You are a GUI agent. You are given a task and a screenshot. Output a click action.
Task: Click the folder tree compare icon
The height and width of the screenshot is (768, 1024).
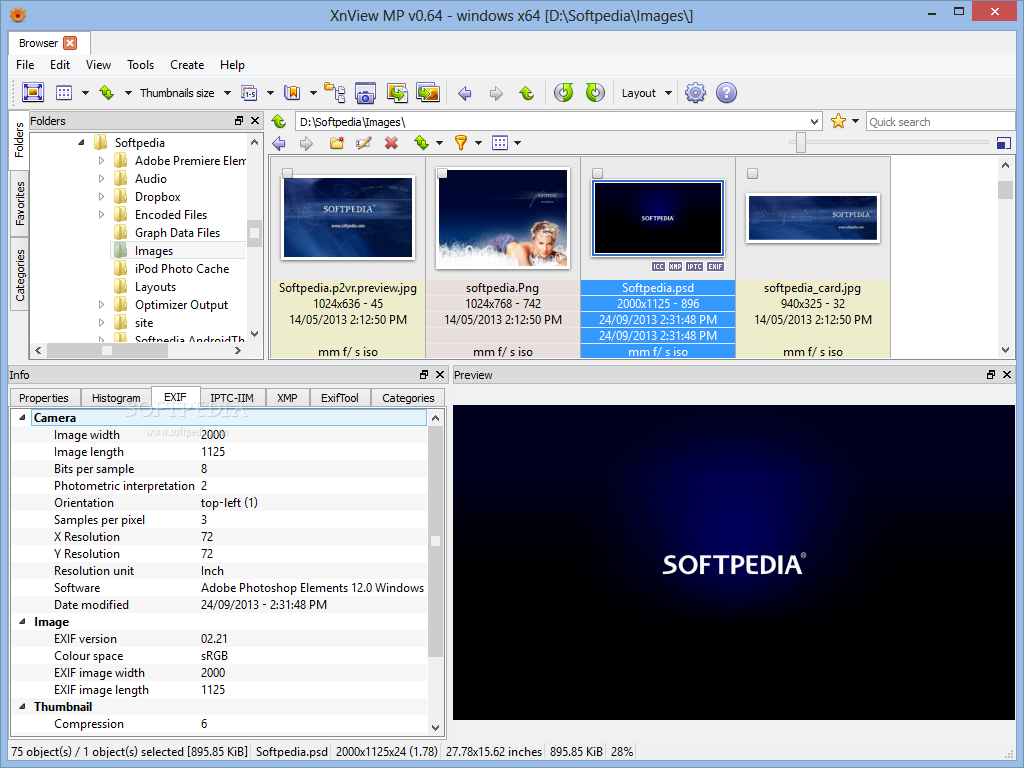334,93
